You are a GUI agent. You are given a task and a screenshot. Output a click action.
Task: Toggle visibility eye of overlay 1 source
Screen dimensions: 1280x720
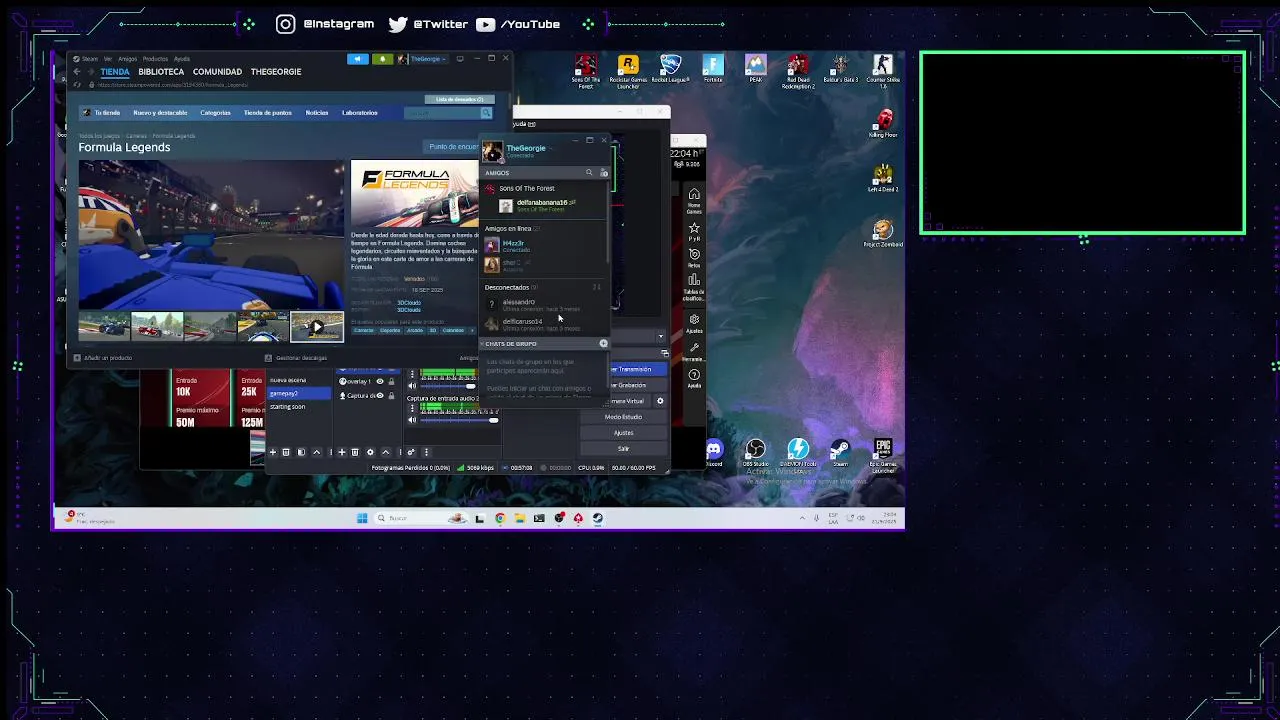pyautogui.click(x=379, y=381)
